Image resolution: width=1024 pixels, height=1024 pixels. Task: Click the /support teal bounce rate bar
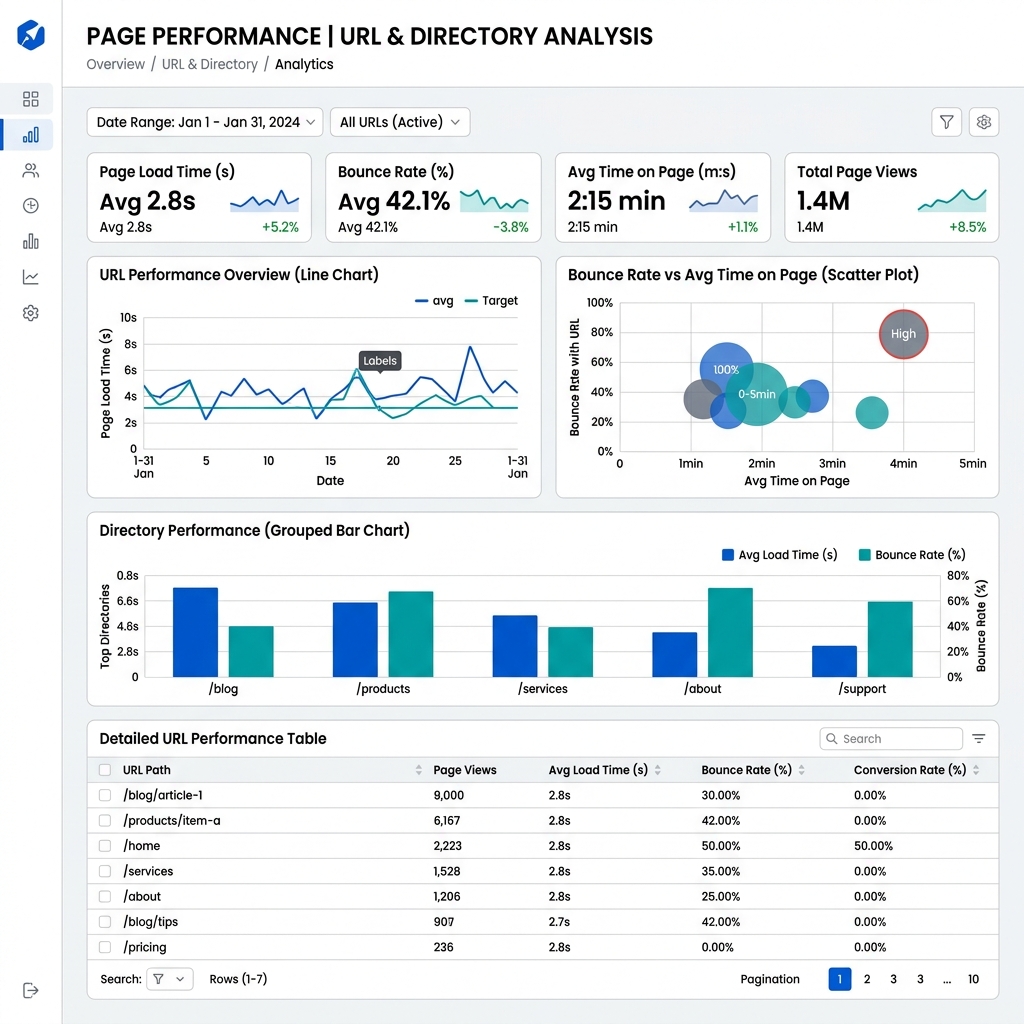click(x=890, y=639)
